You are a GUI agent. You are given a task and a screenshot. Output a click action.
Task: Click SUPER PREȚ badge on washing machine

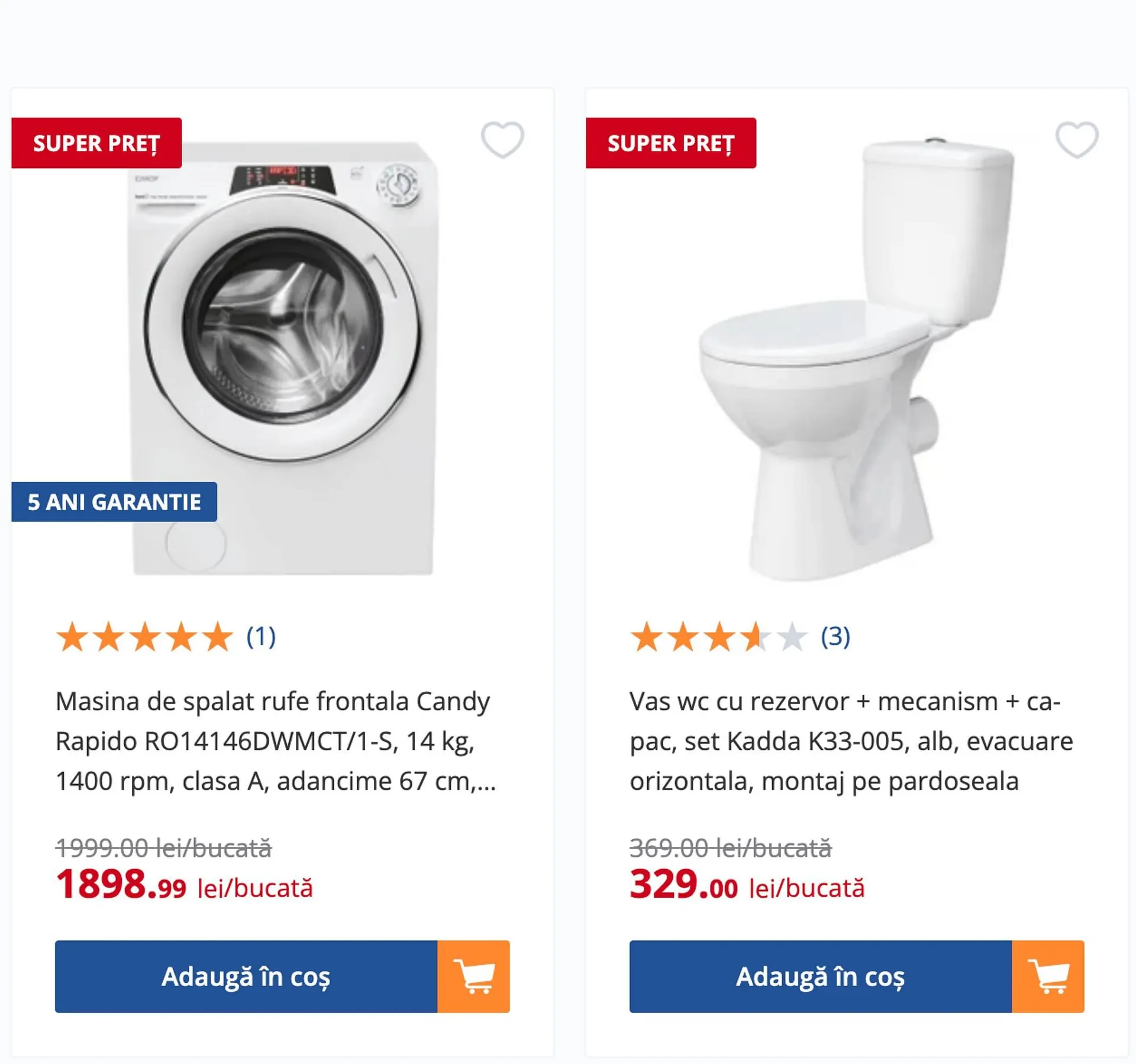96,143
